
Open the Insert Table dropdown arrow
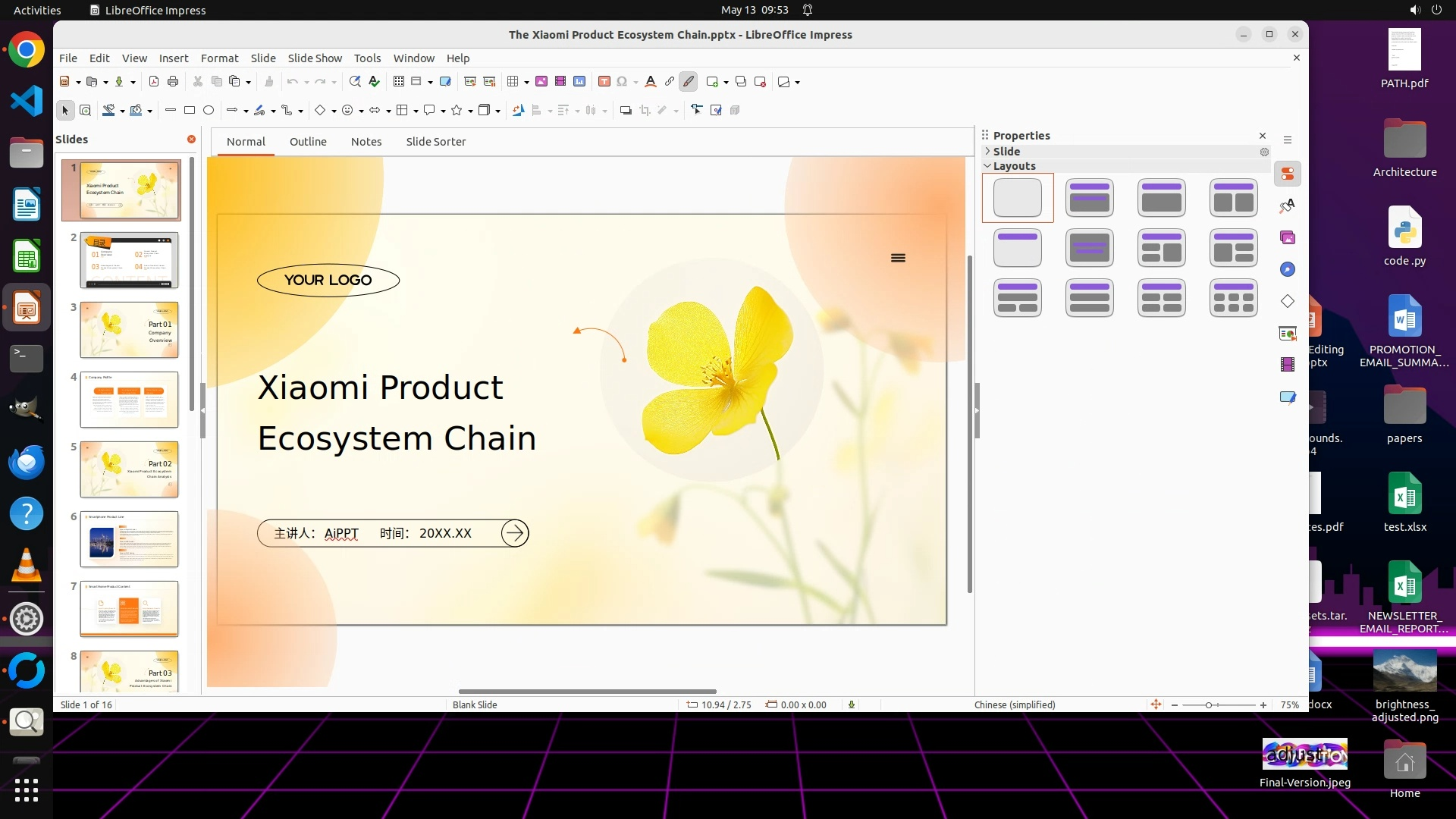pyautogui.click(x=526, y=82)
